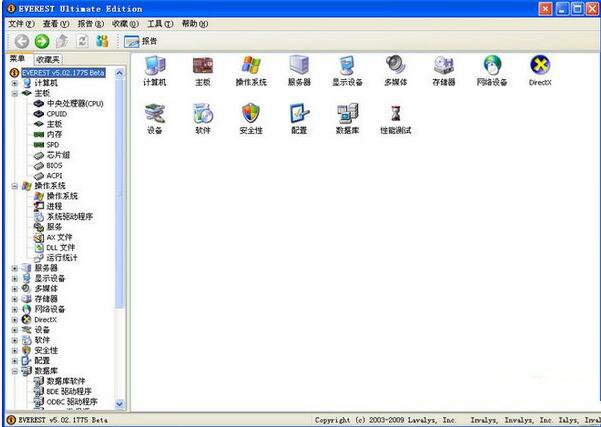Screen dimensions: 601x427
Task: Expand the 存储器 tree node
Action: pos(15,299)
